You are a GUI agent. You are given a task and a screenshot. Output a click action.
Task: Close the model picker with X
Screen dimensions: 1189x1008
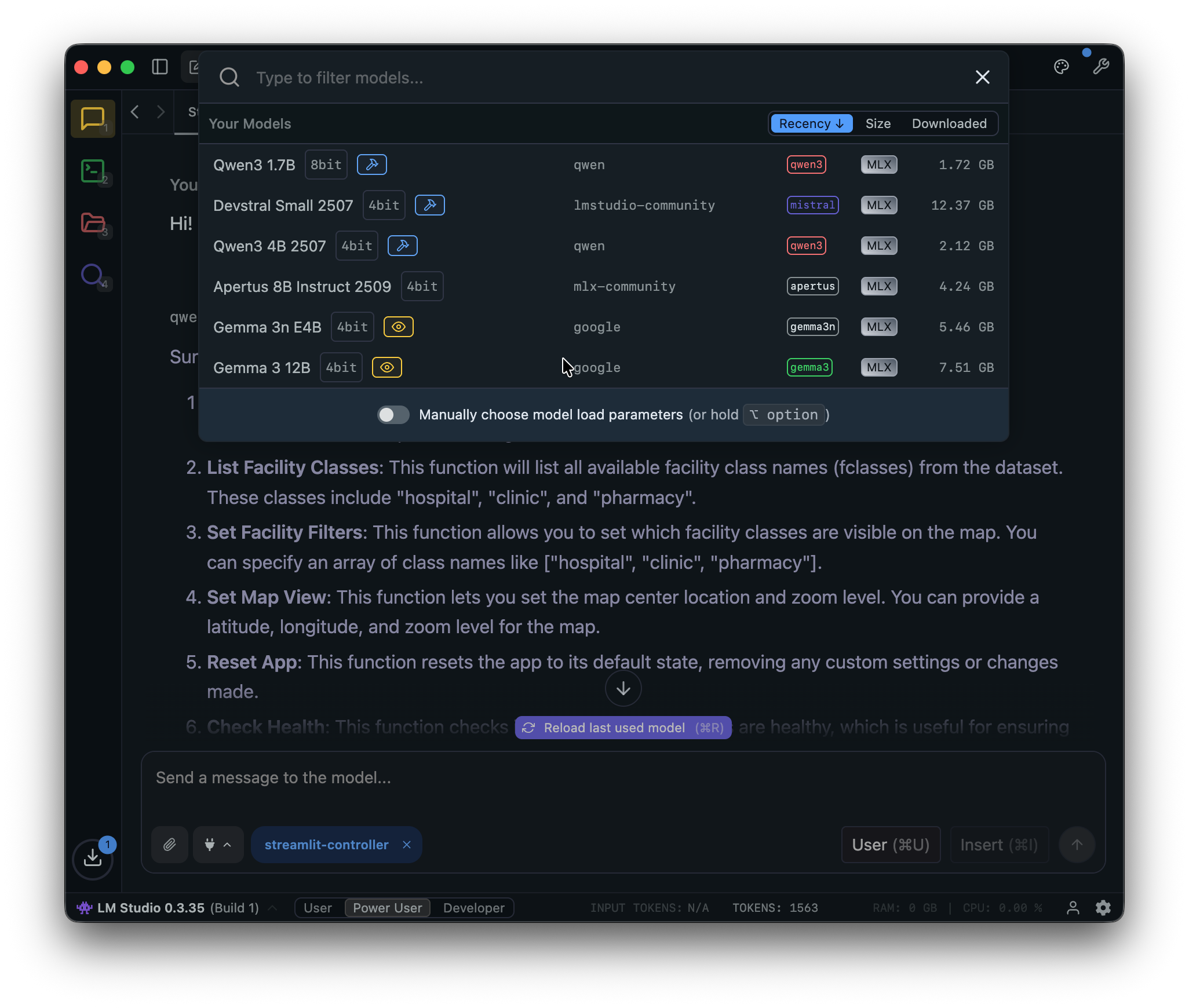pos(982,77)
